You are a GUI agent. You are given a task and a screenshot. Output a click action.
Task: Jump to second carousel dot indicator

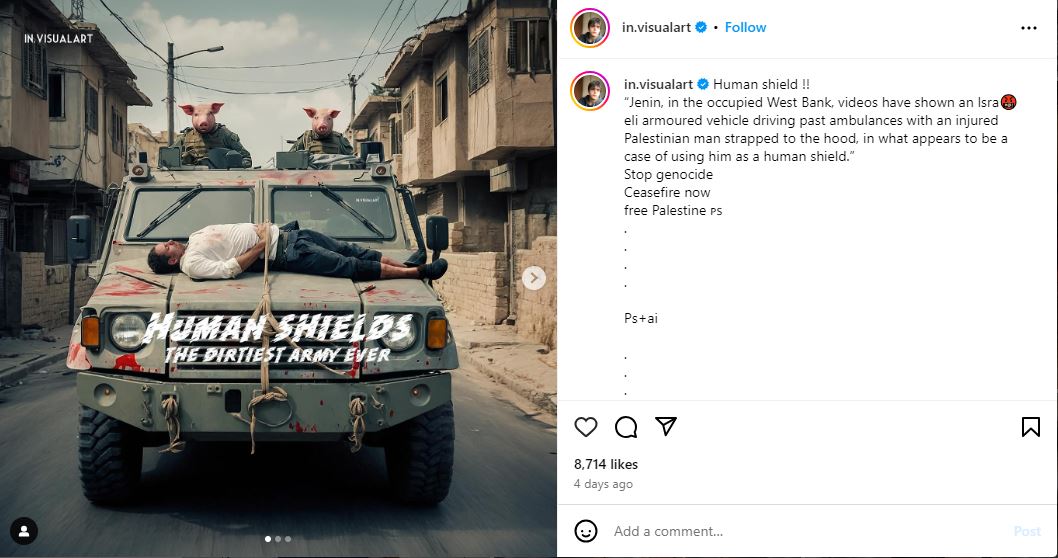[x=277, y=539]
